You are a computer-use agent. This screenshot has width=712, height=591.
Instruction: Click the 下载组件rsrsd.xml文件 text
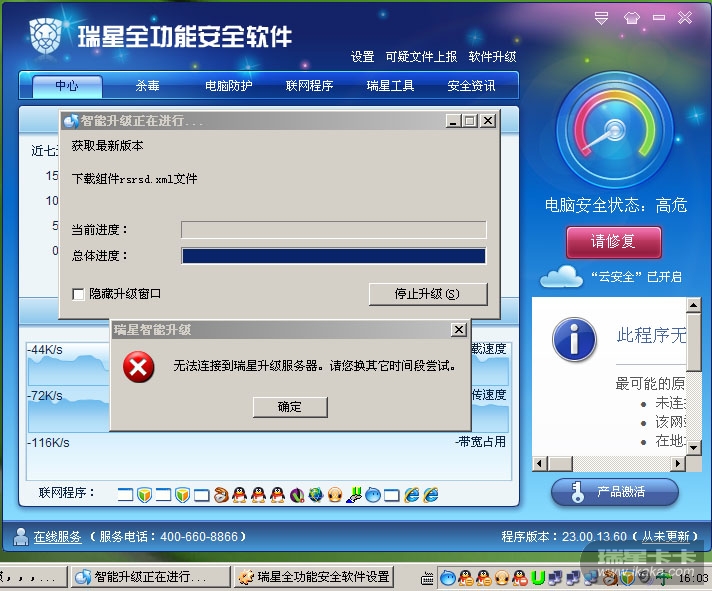(134, 179)
